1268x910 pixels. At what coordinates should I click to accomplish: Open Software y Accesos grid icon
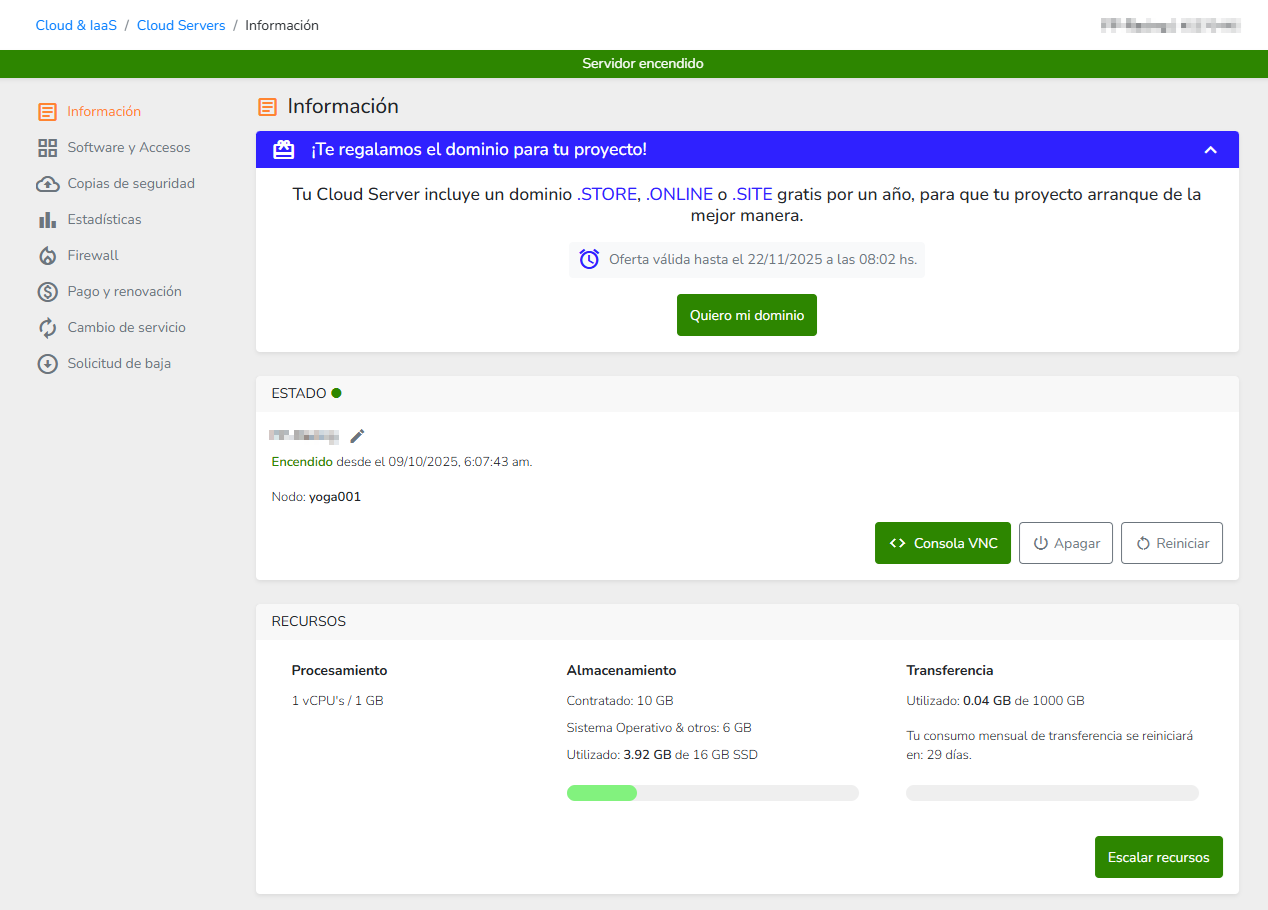coord(47,148)
